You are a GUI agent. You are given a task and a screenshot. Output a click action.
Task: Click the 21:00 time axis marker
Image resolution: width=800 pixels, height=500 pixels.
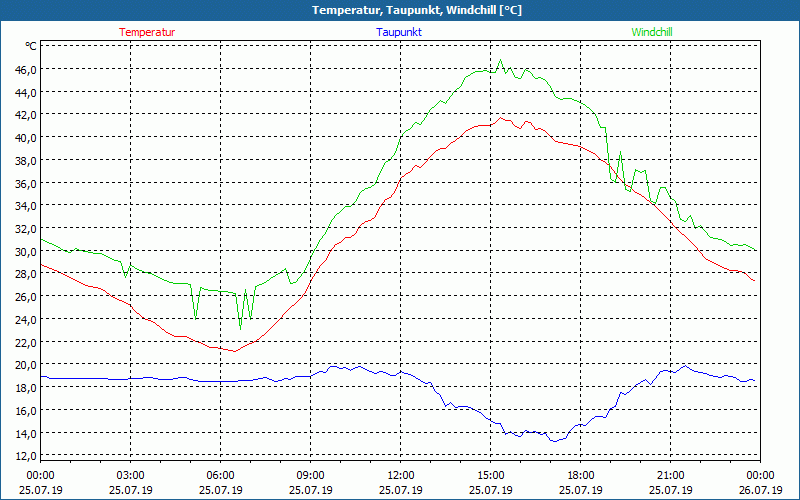670,475
